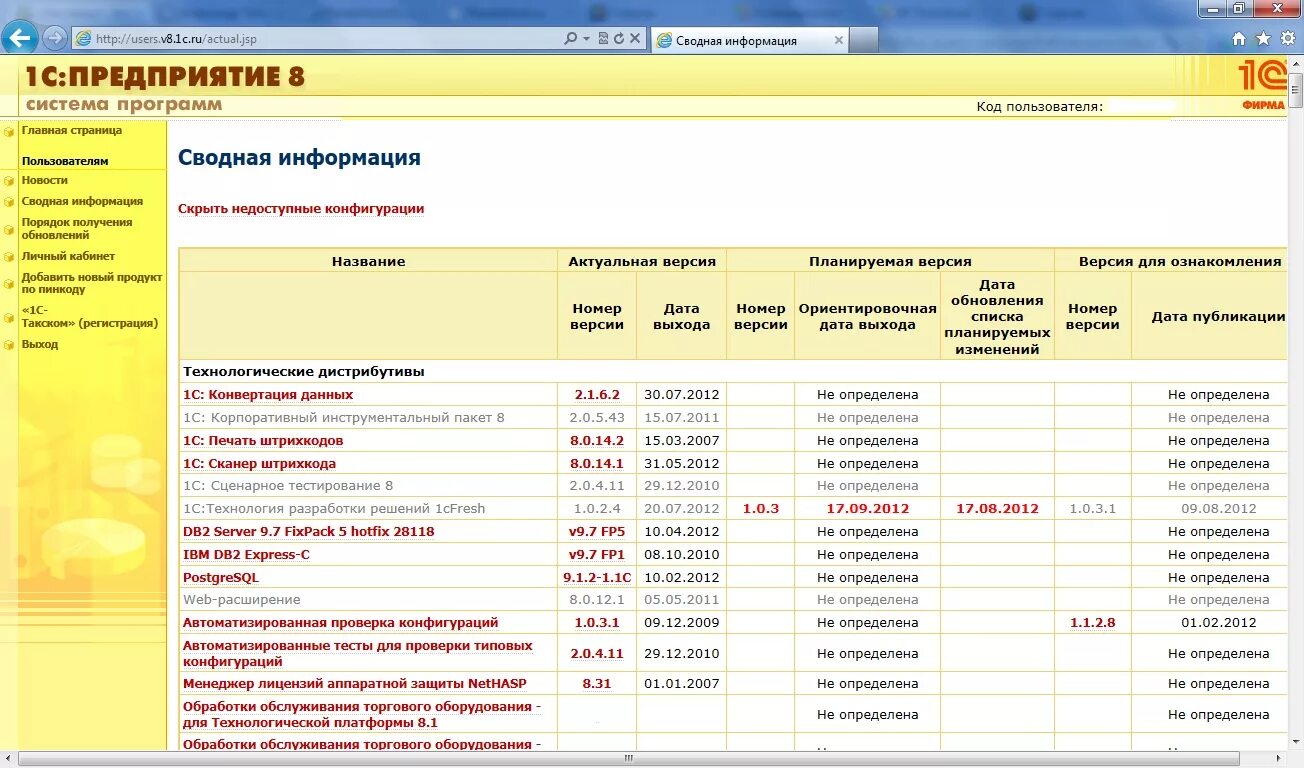Open Порядок получения обновлений sidebar link
The height and width of the screenshot is (768, 1304).
(x=77, y=229)
